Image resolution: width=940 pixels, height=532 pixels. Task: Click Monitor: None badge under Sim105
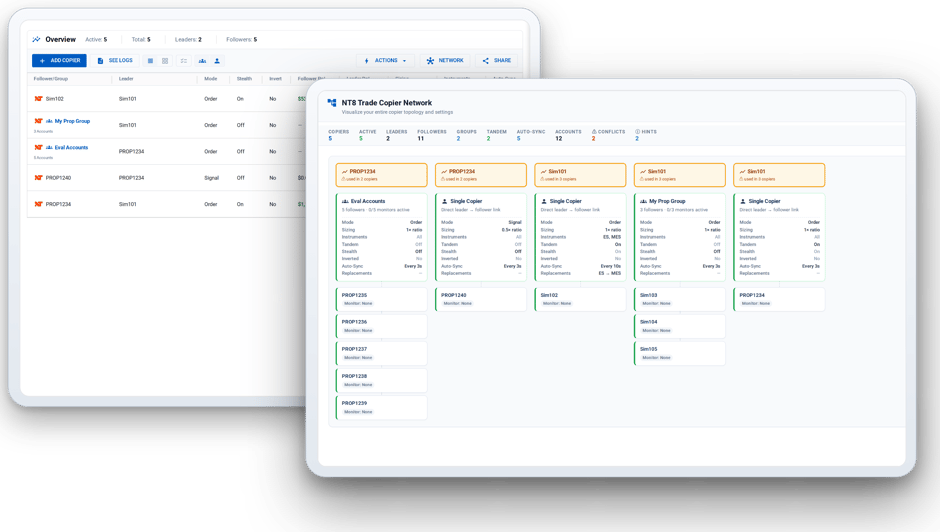click(656, 357)
